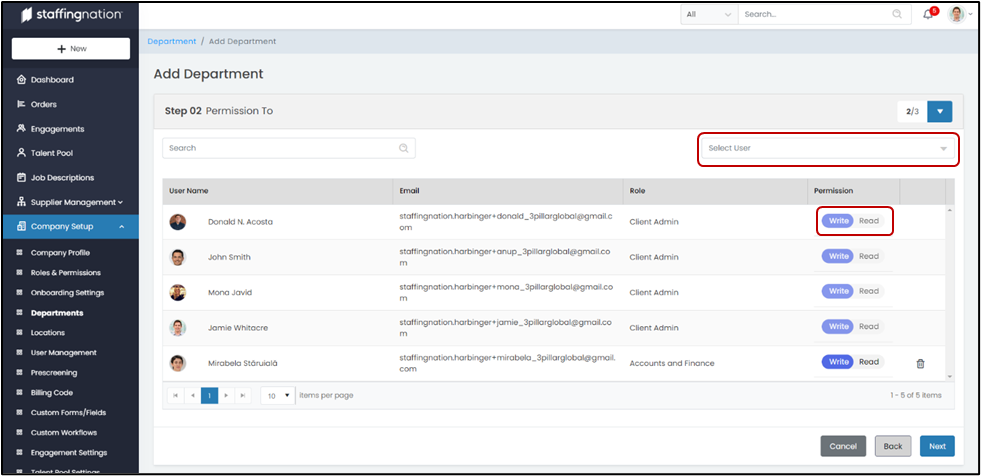
Task: Set John Smith permission to Read
Action: point(869,256)
